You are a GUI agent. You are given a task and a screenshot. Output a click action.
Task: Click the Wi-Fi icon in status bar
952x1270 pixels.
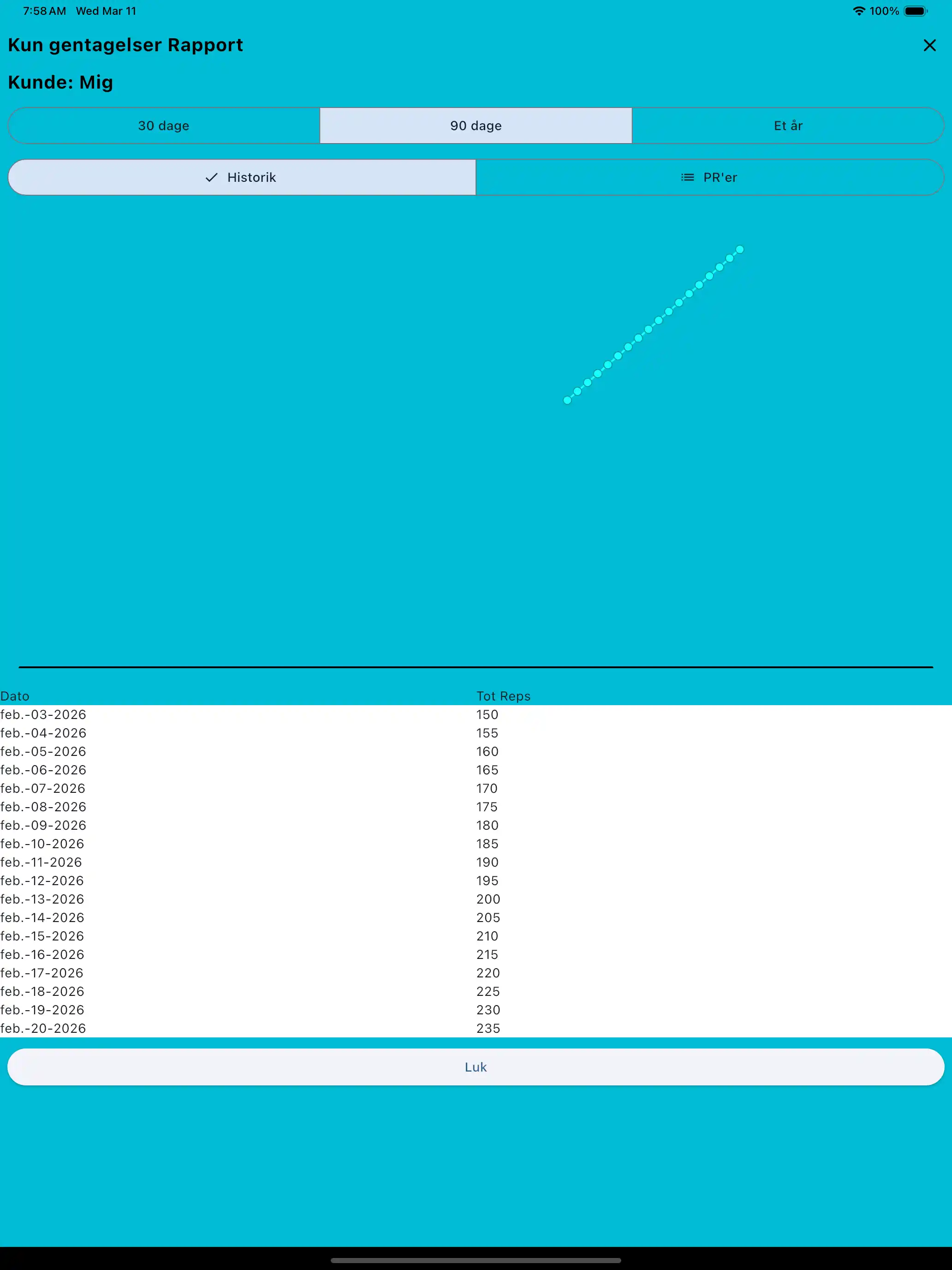pyautogui.click(x=858, y=10)
